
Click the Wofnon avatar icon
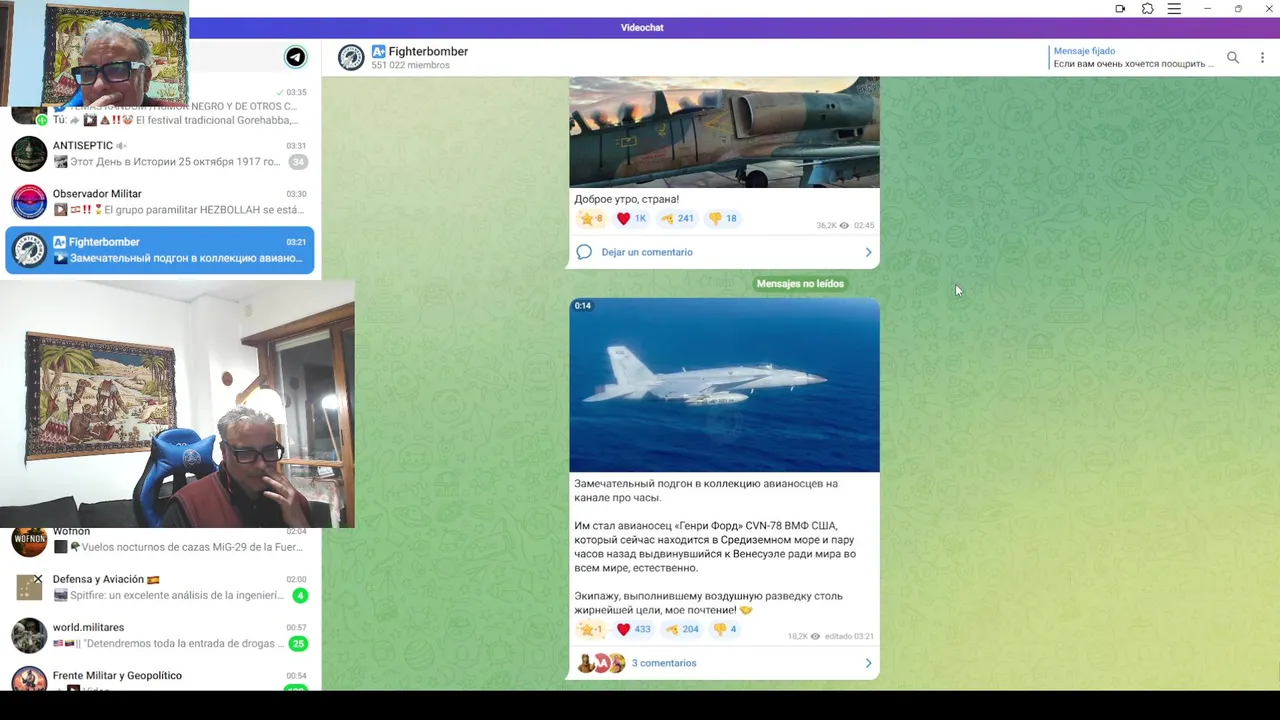coord(29,541)
